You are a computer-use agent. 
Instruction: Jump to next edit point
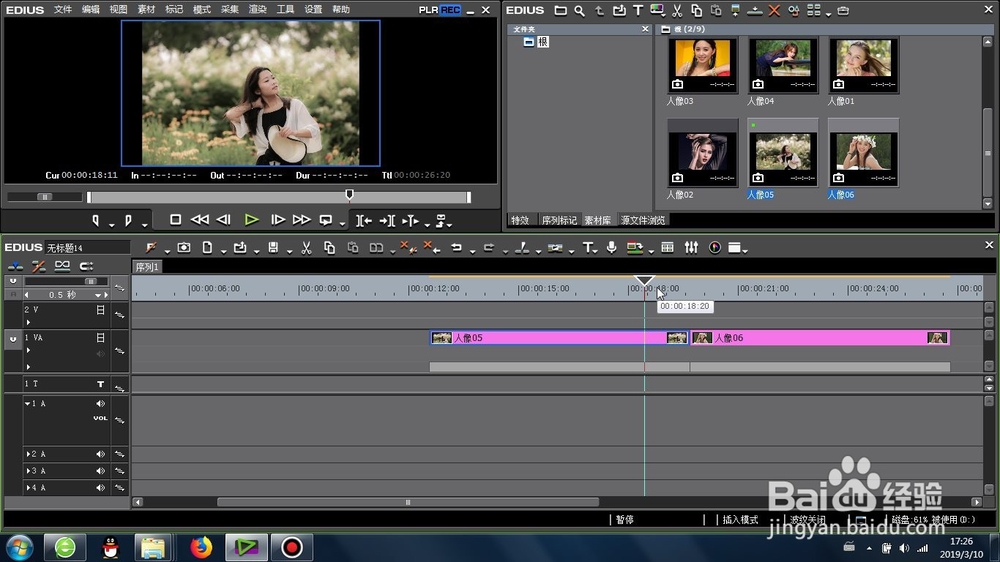coord(387,221)
